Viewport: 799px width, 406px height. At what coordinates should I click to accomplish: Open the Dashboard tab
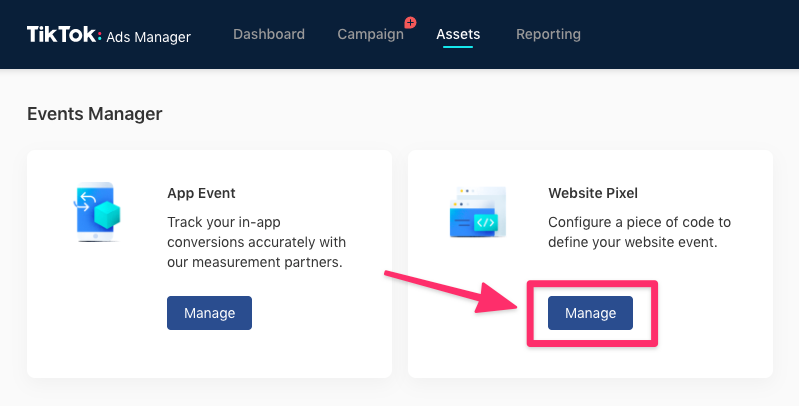pos(269,34)
